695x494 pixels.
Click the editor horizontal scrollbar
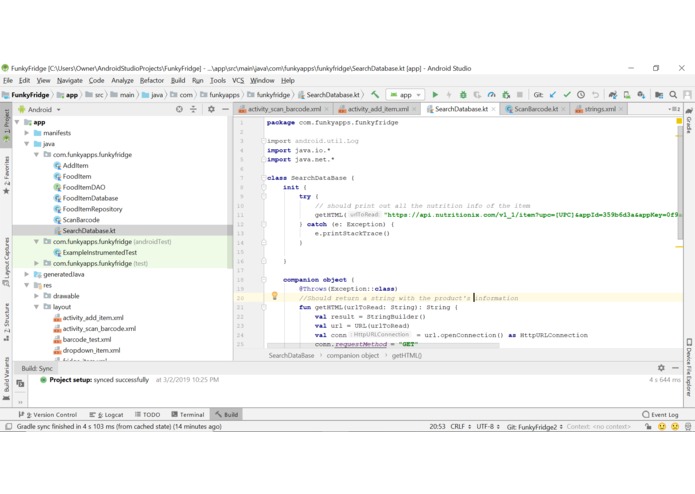pos(383,345)
